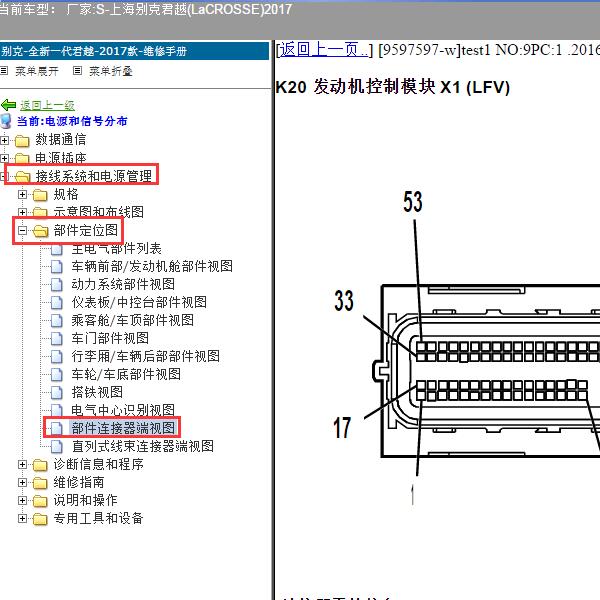This screenshot has width=600, height=600.
Task: Expand the 数据通信 tree node
Action: pos(4,140)
